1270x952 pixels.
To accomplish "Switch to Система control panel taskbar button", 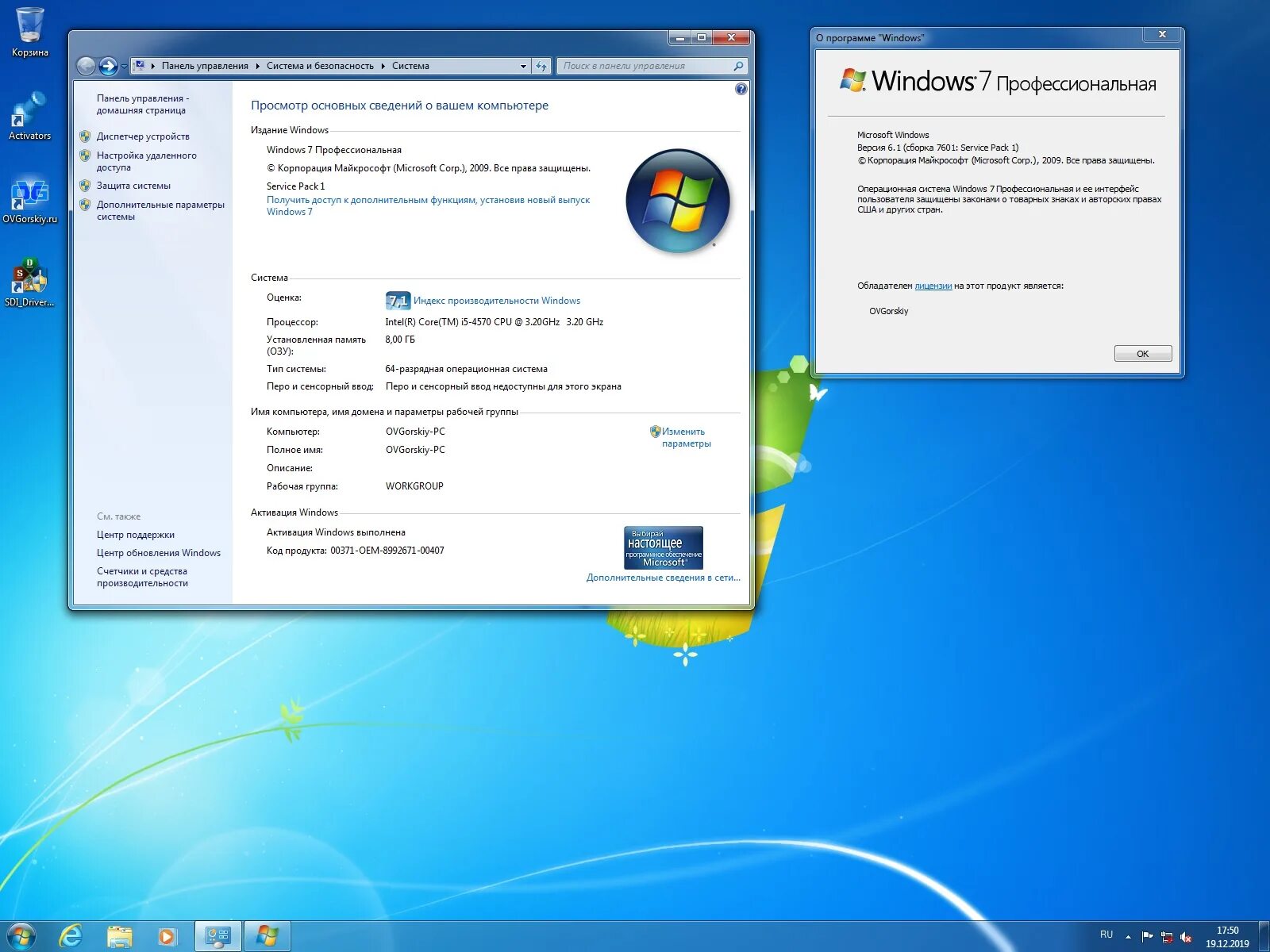I will click(x=218, y=936).
